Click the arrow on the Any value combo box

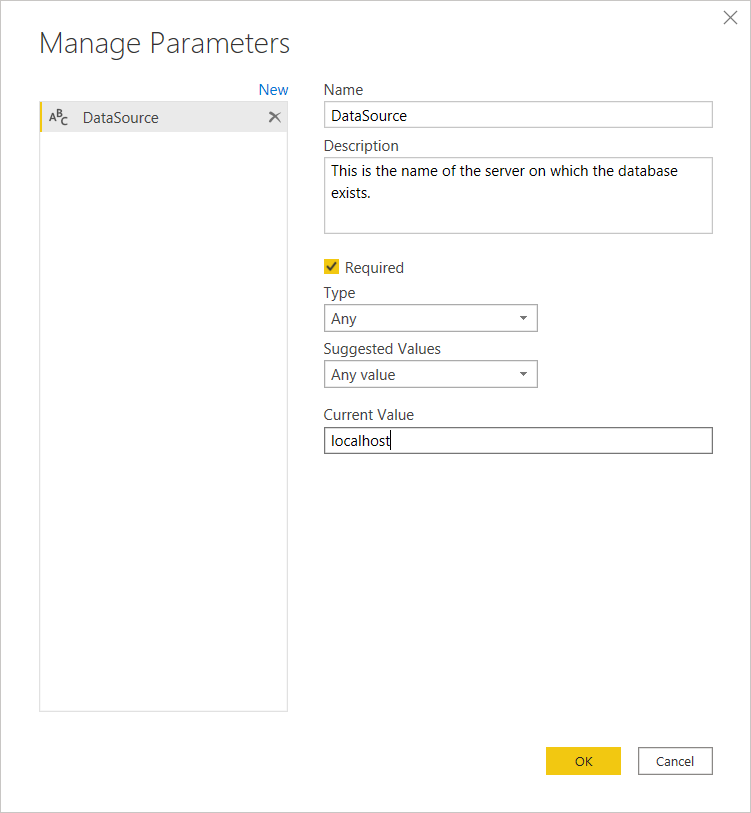[523, 375]
